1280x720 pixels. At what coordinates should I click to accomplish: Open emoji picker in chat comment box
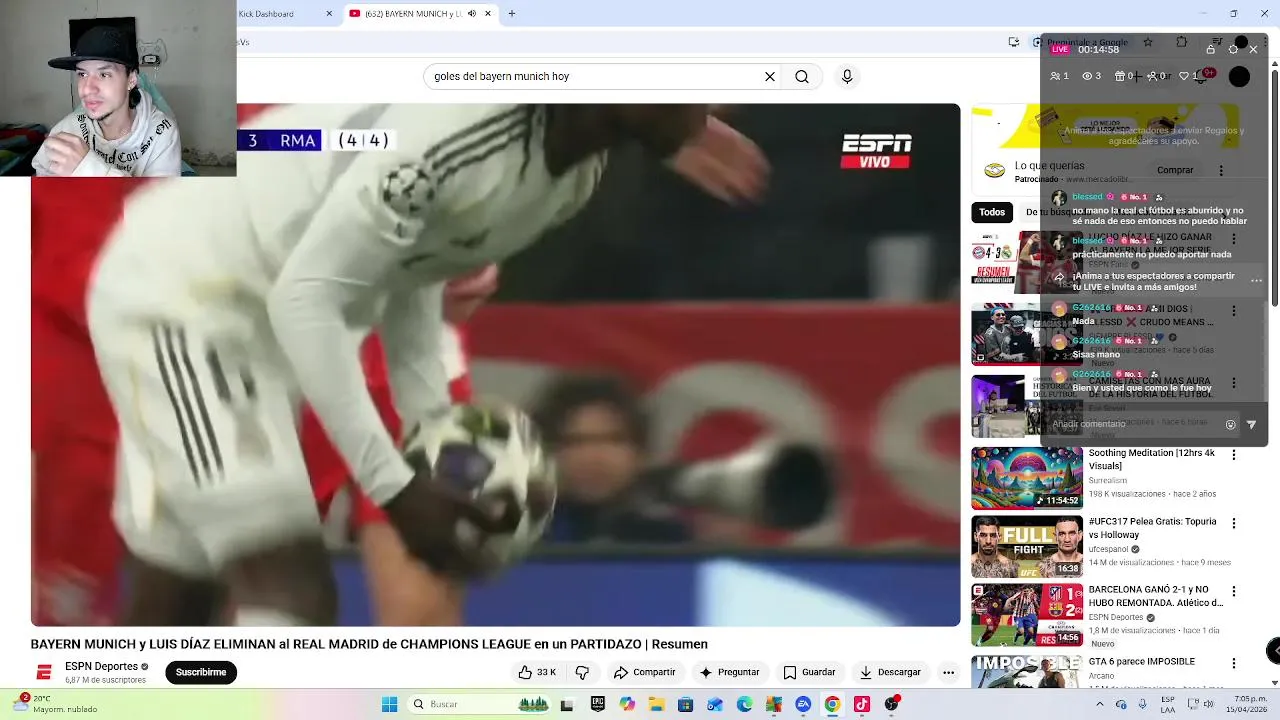pos(1231,424)
